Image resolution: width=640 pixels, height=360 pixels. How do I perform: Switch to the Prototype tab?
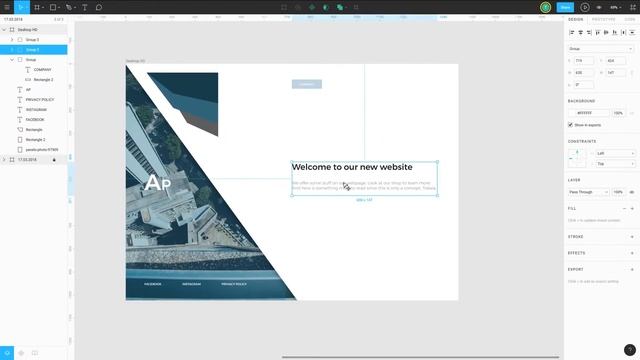point(603,19)
